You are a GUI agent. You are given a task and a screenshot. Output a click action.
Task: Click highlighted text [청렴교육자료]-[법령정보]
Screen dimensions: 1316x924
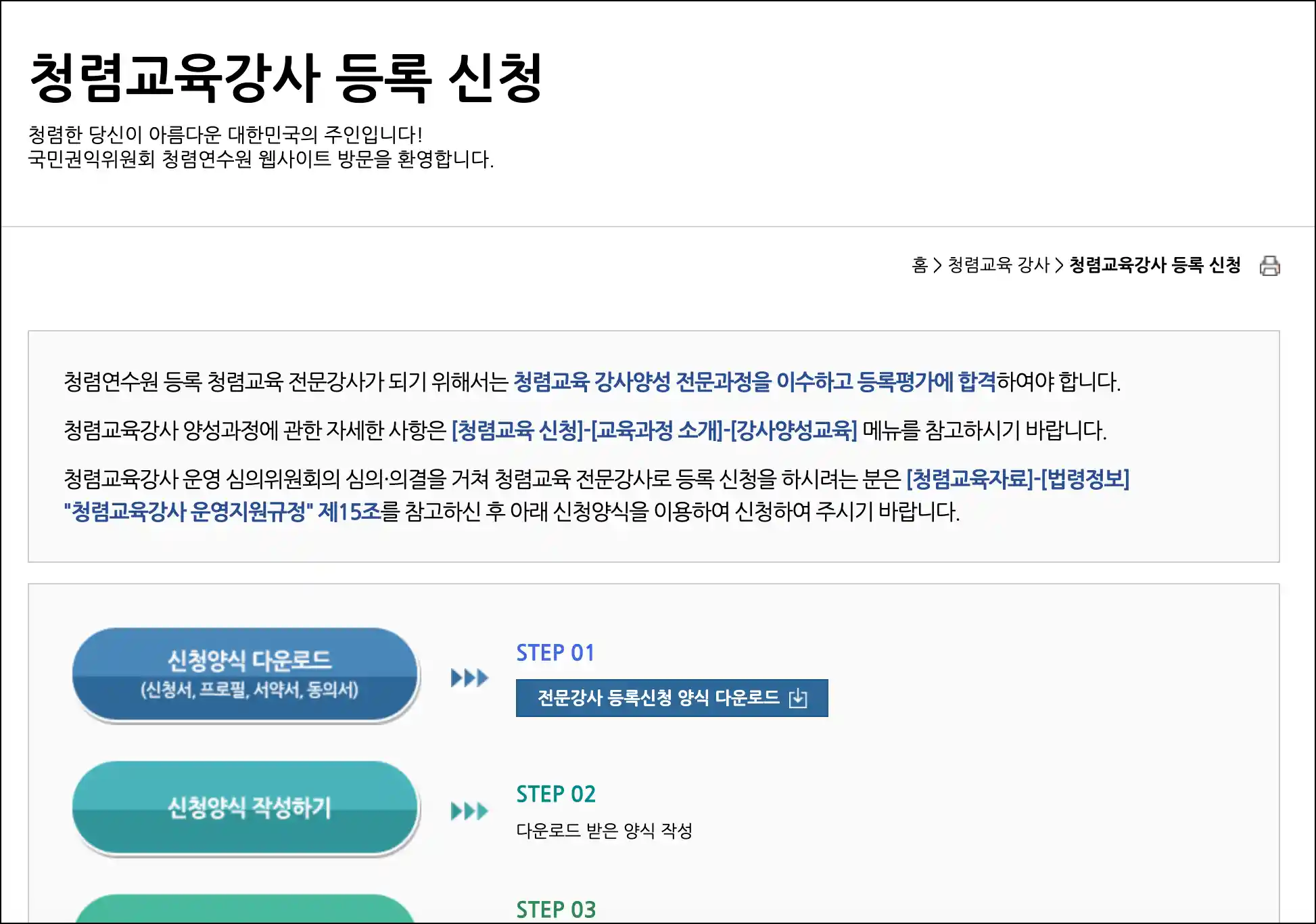pos(1018,479)
